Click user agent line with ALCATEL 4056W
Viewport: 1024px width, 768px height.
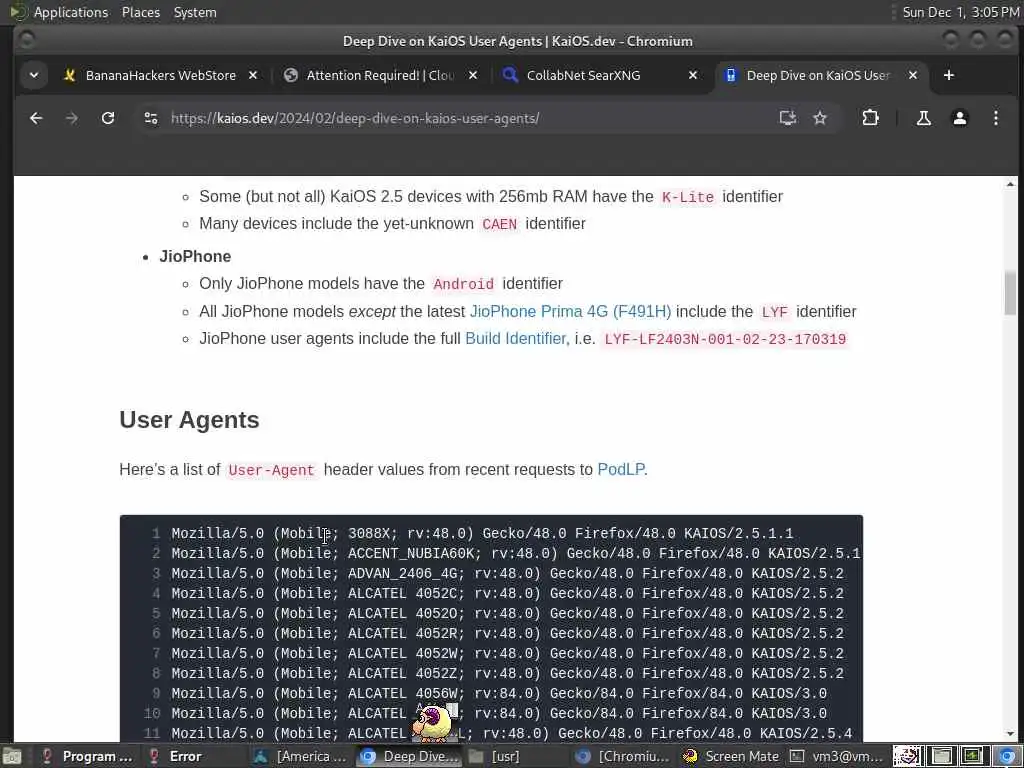499,694
